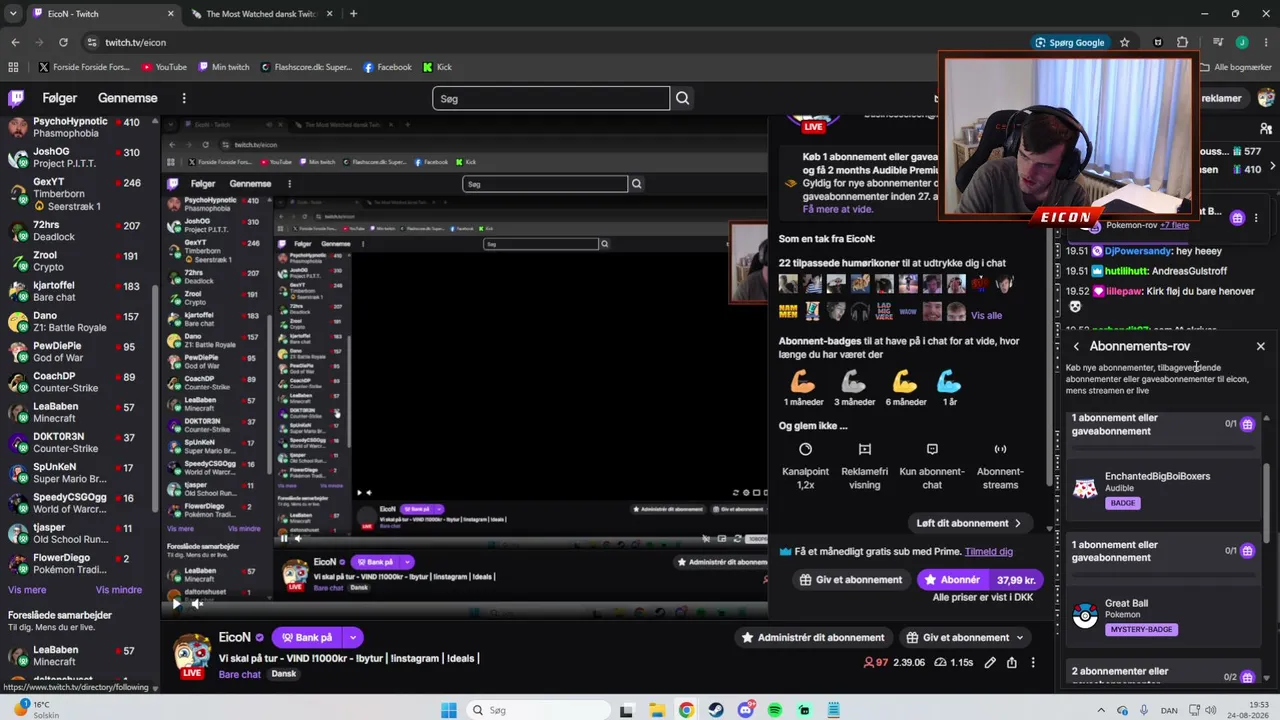Open PewDiePie channel in the sidebar
This screenshot has height=720, width=1280.
pos(76,352)
